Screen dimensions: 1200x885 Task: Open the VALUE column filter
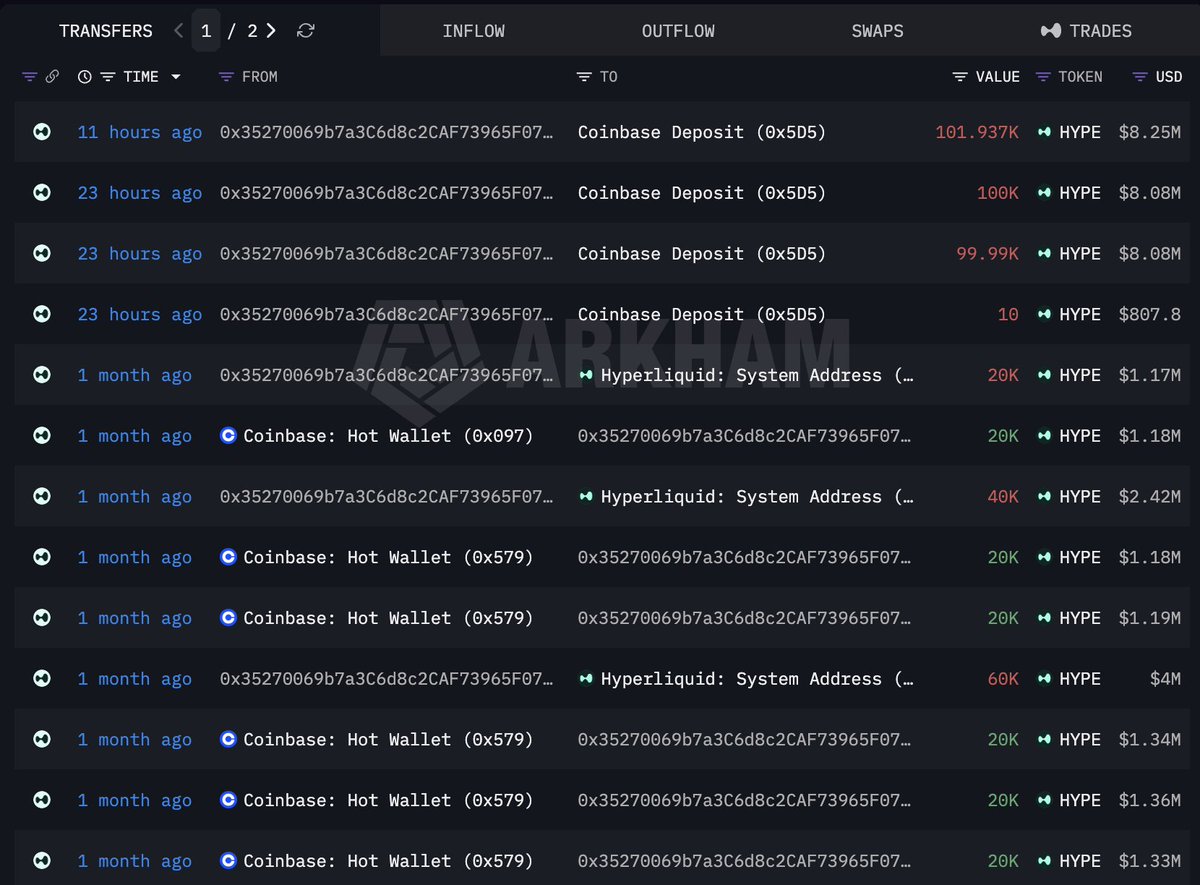960,77
